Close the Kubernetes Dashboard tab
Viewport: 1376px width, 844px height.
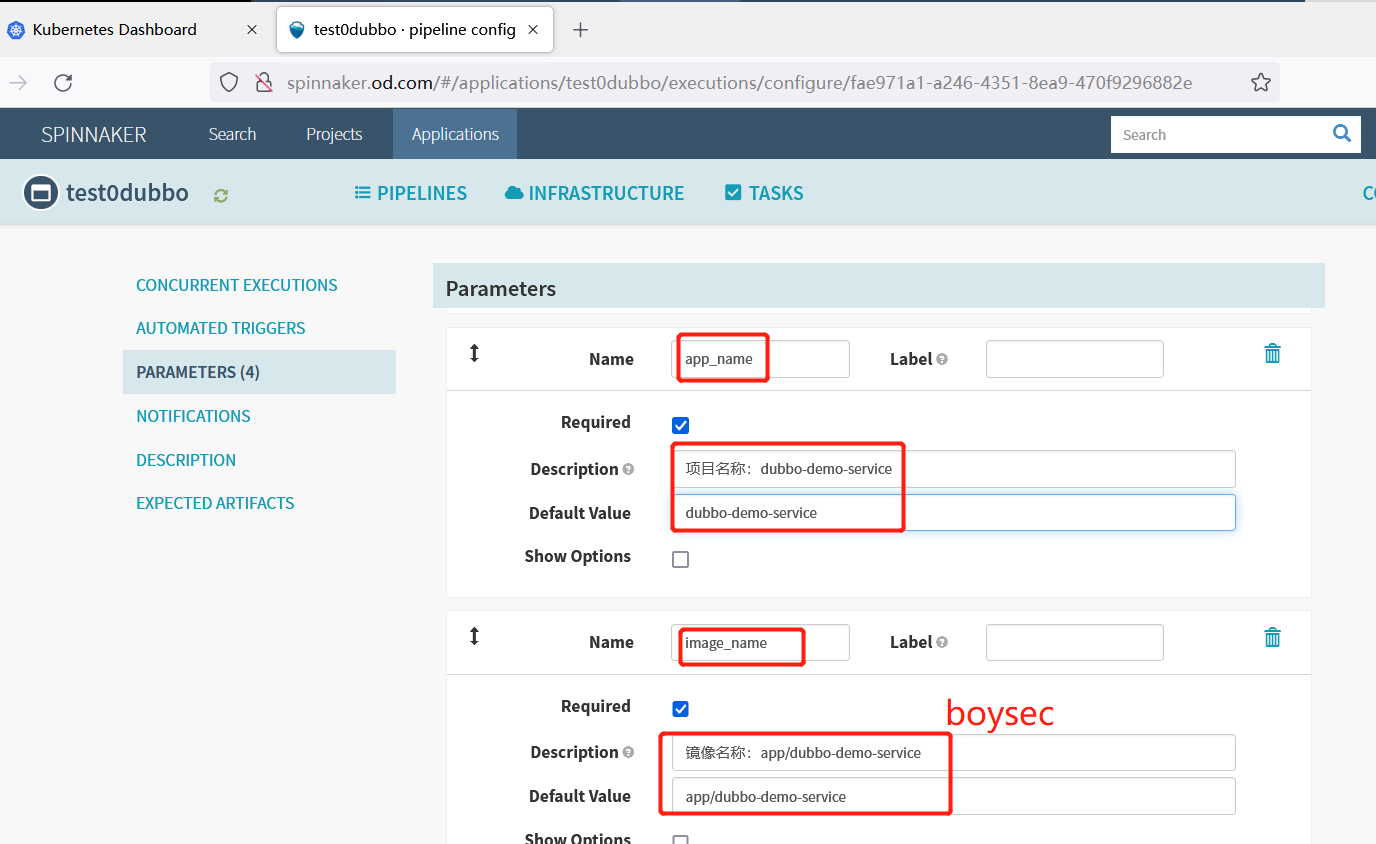click(252, 30)
